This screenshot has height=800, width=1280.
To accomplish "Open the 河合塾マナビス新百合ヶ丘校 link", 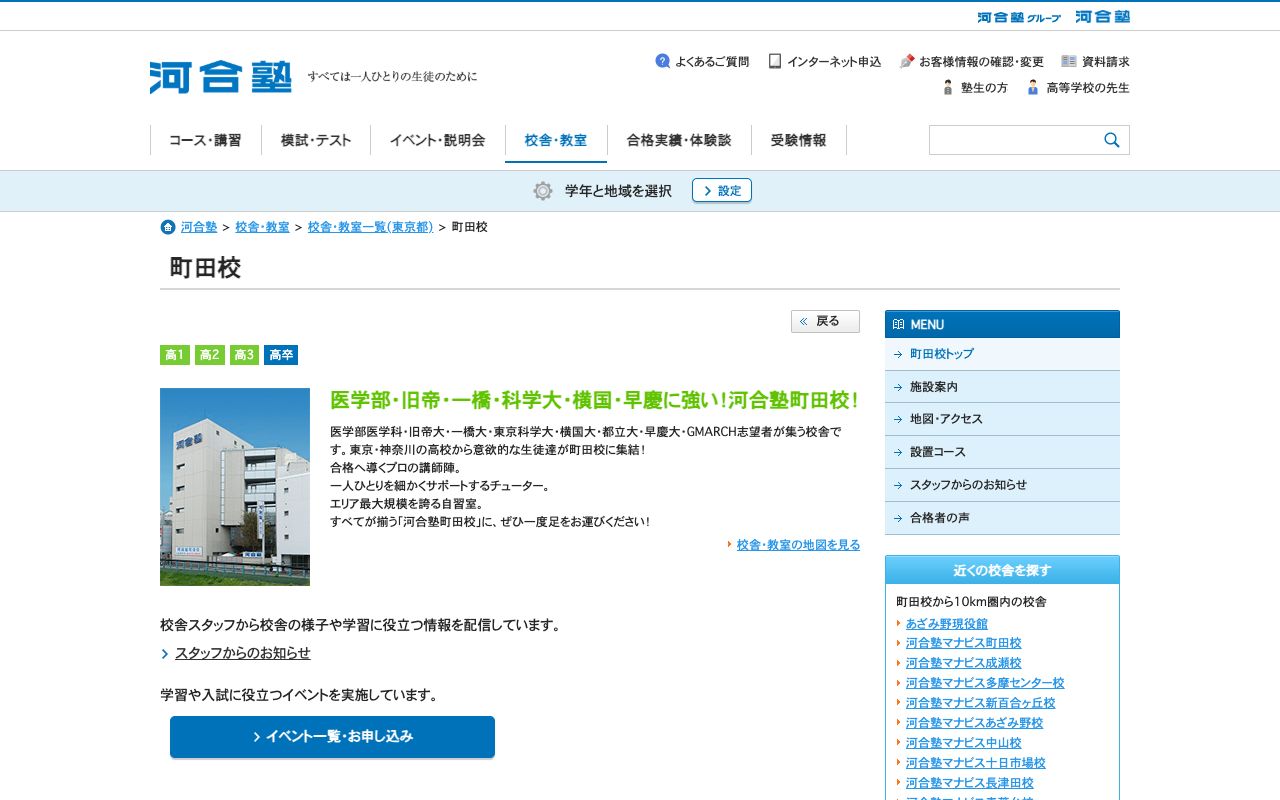I will point(981,703).
